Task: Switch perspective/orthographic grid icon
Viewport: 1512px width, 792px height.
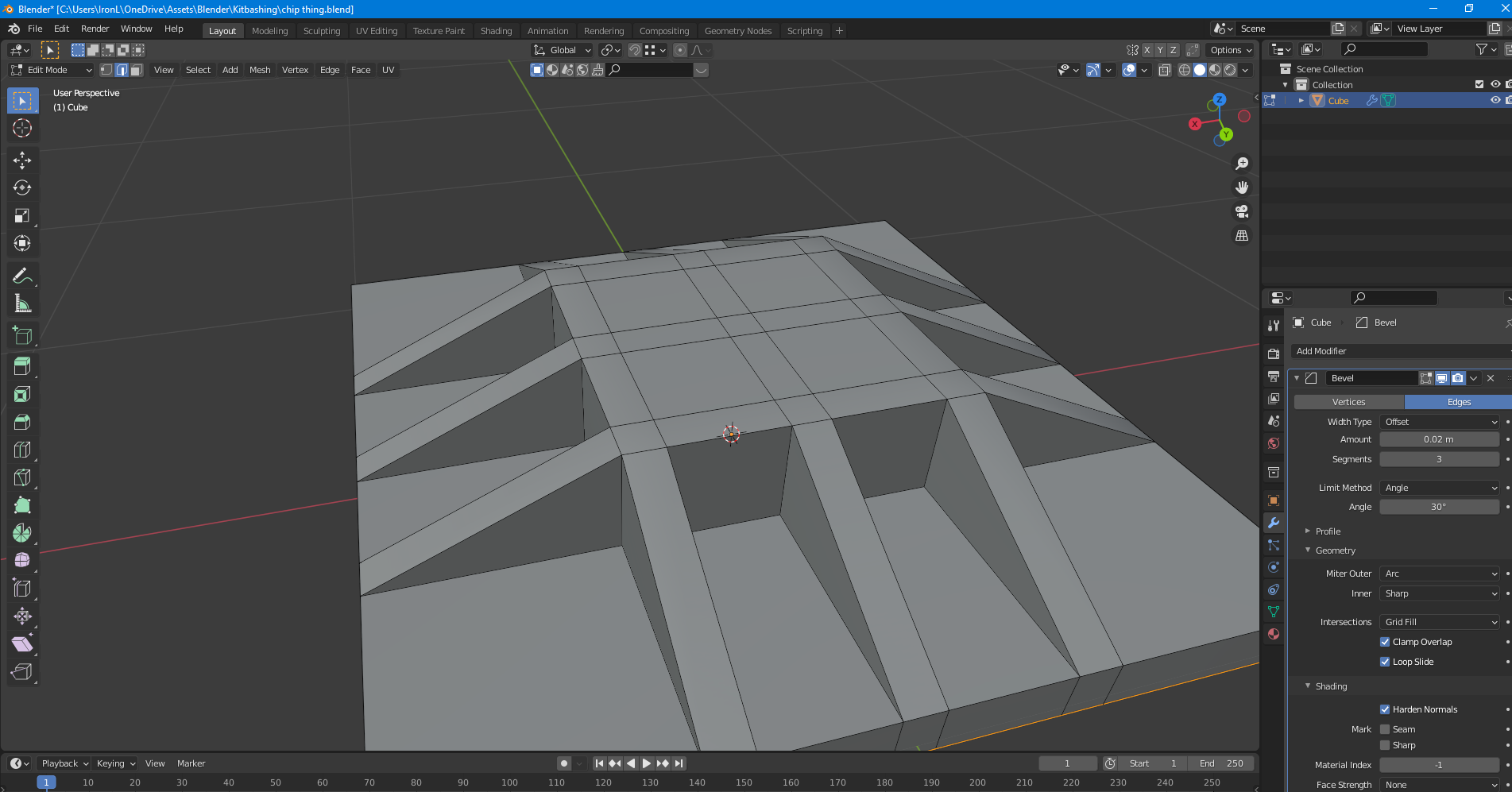Action: [x=1241, y=236]
